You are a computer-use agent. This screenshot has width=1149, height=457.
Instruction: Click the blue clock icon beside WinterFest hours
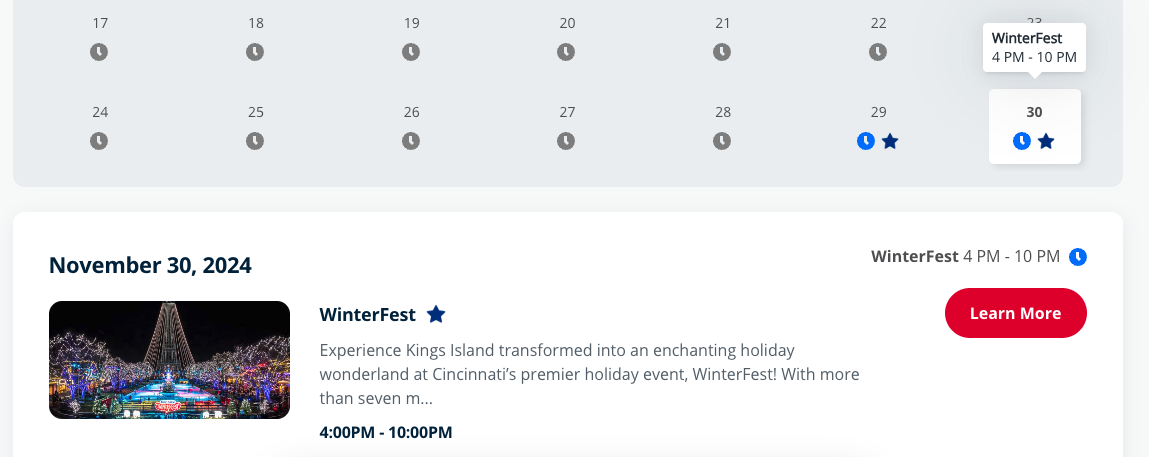pos(1078,257)
